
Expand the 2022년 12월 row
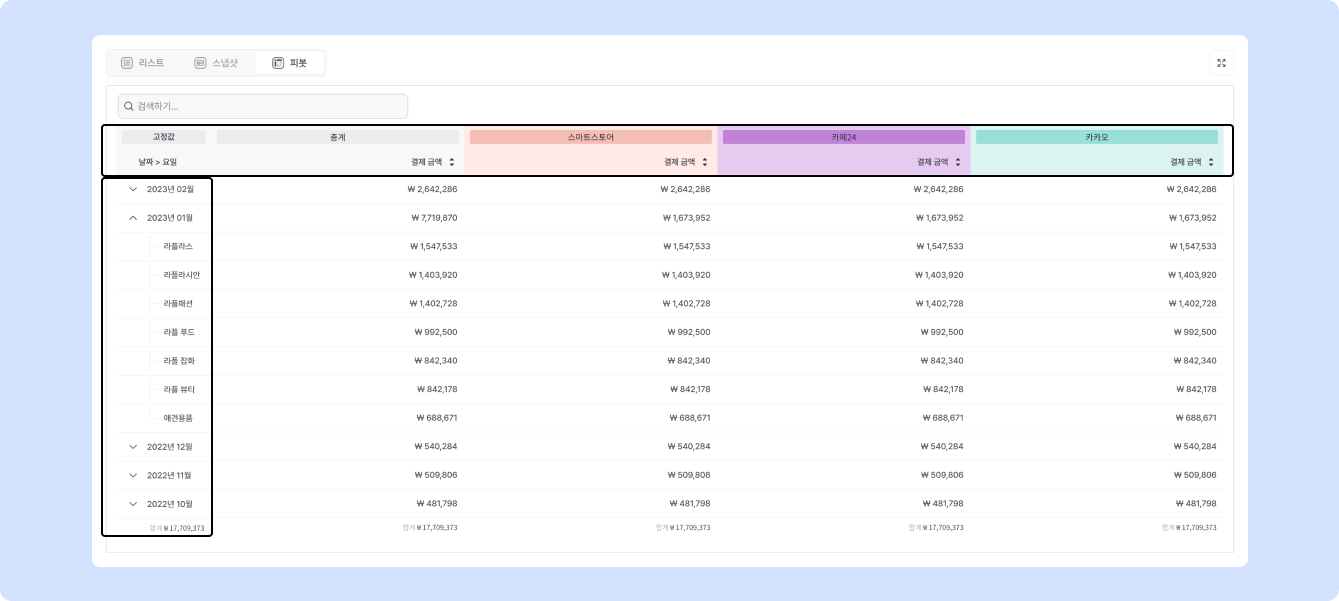[x=133, y=447]
